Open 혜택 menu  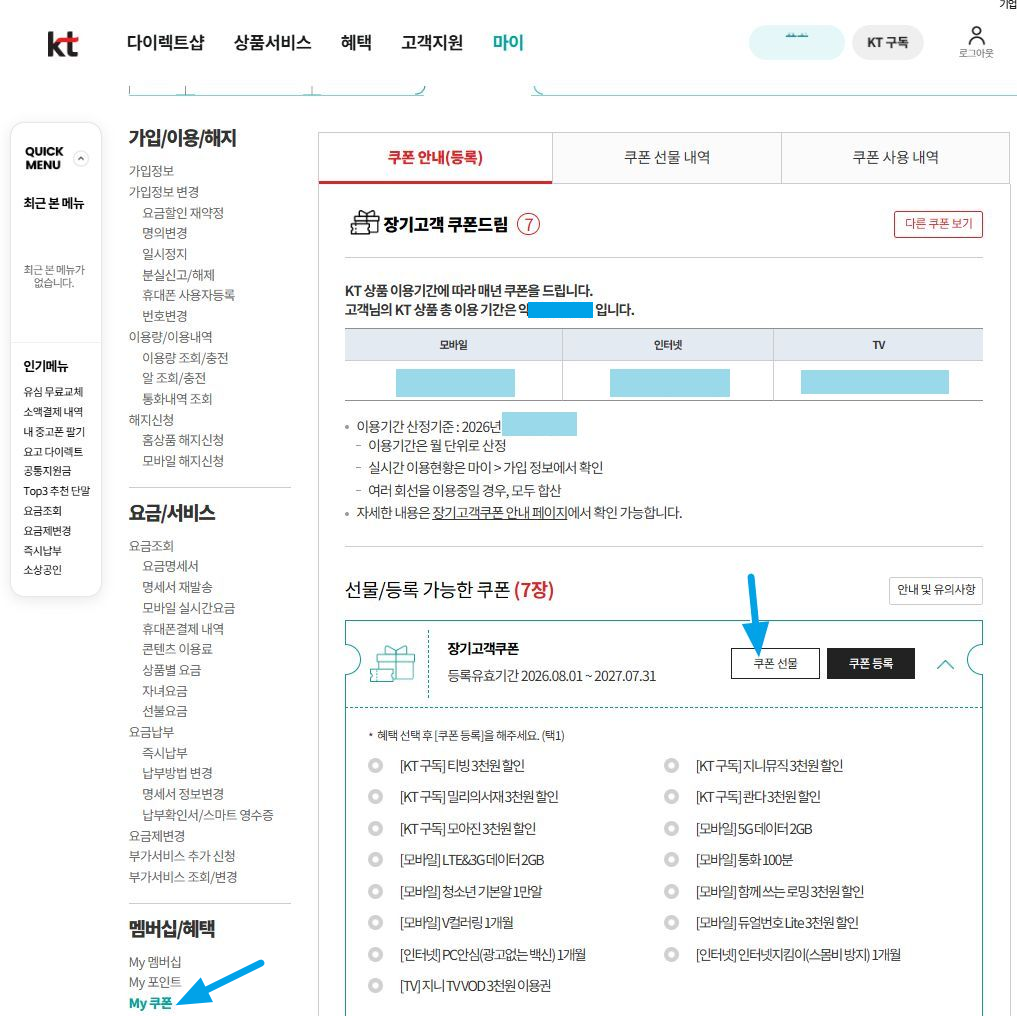[x=356, y=43]
